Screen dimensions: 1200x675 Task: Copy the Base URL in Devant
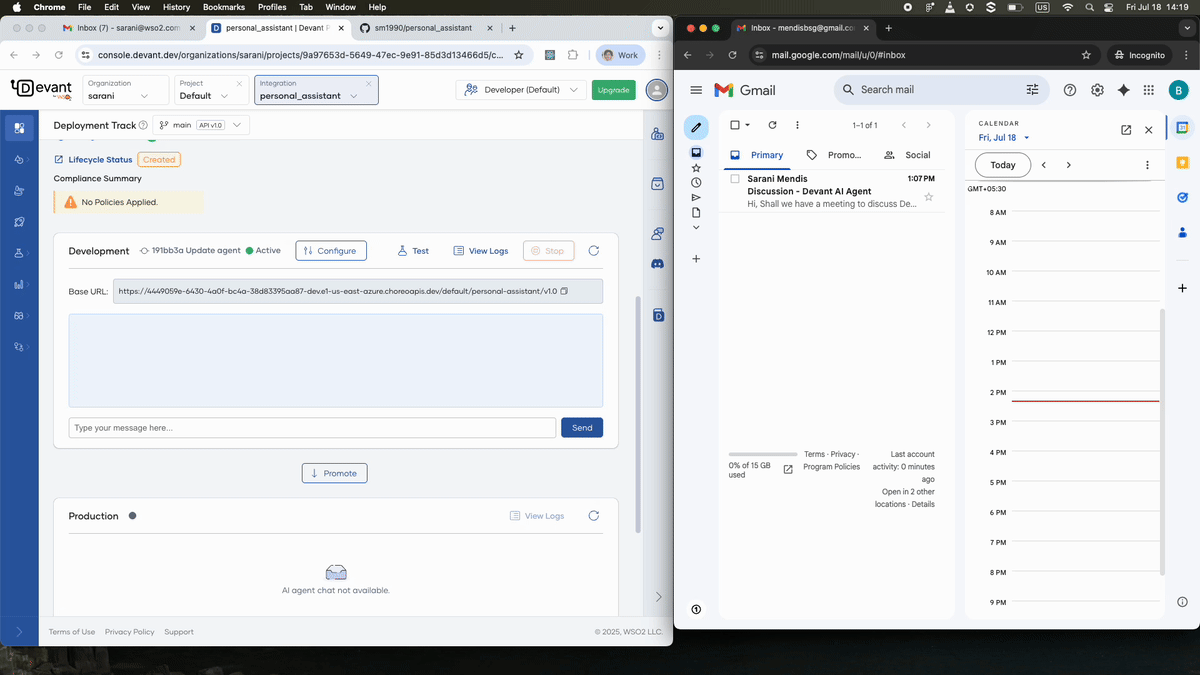point(564,291)
